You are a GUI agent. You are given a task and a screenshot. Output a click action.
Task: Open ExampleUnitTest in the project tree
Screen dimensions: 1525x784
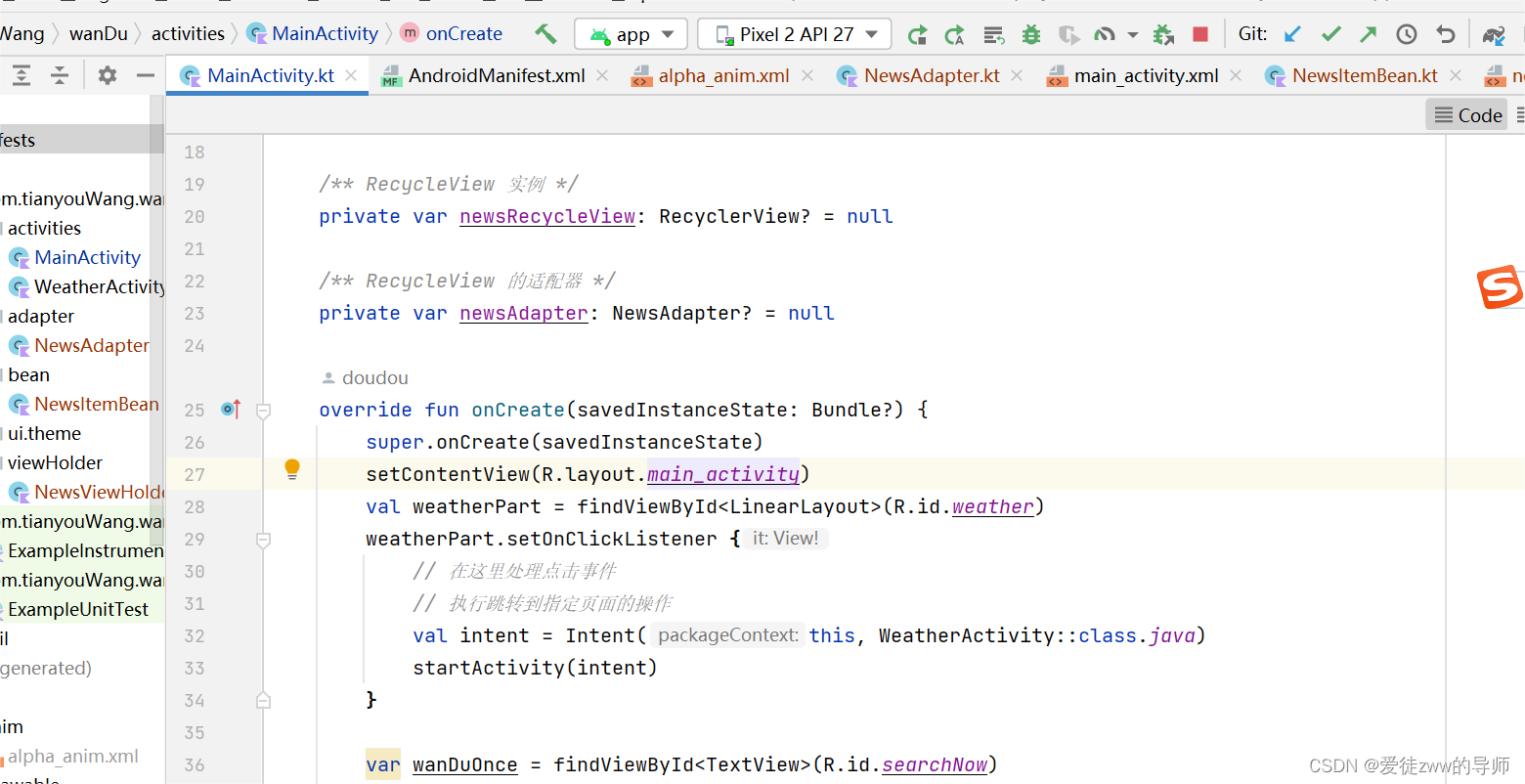pyautogui.click(x=76, y=609)
